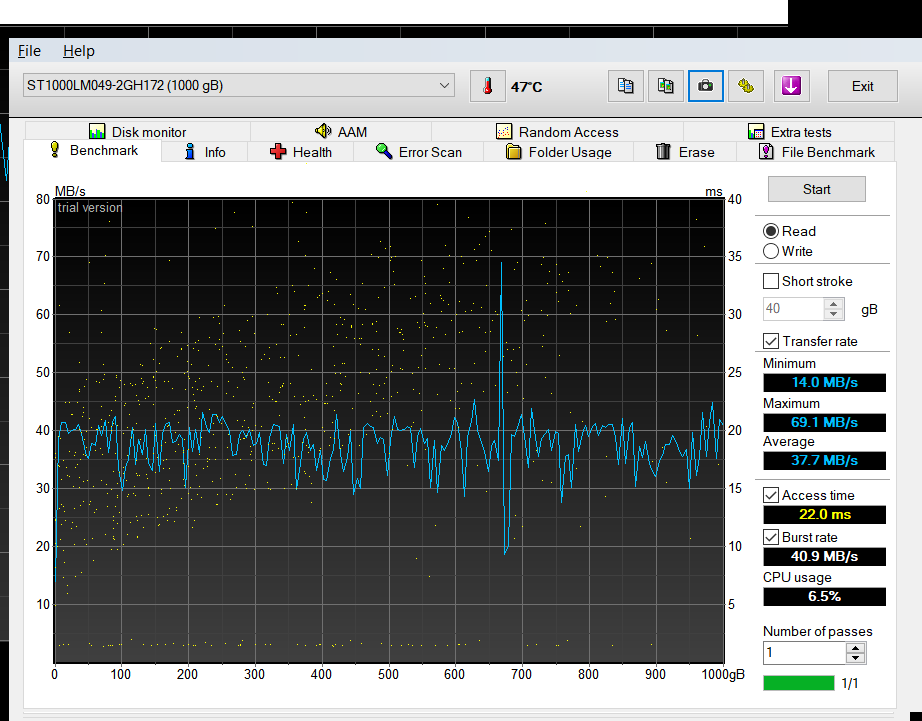922x721 pixels.
Task: Disable the Burst rate checkbox
Action: pos(771,538)
